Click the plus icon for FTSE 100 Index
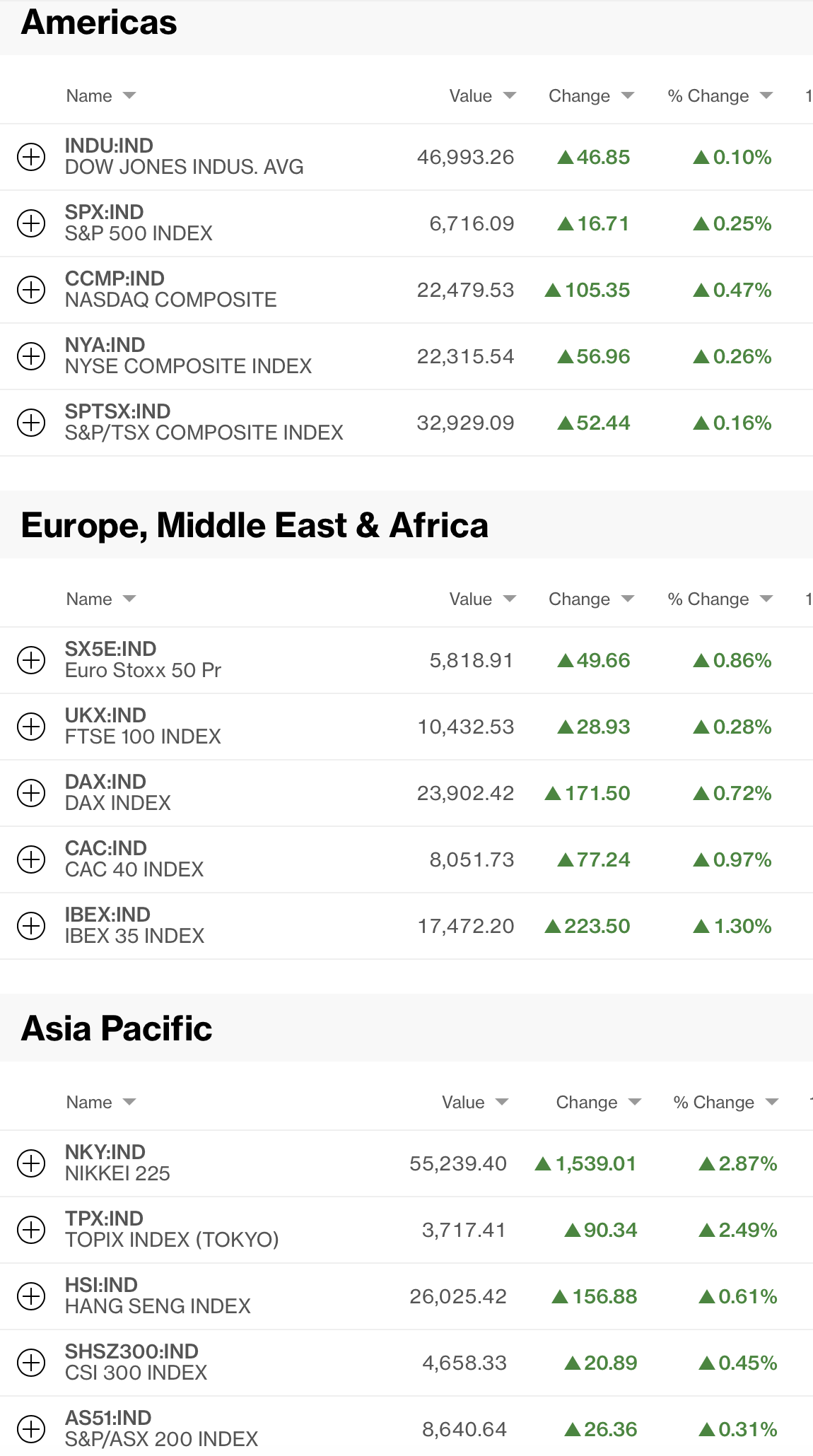Image resolution: width=813 pixels, height=1456 pixels. coord(31,727)
